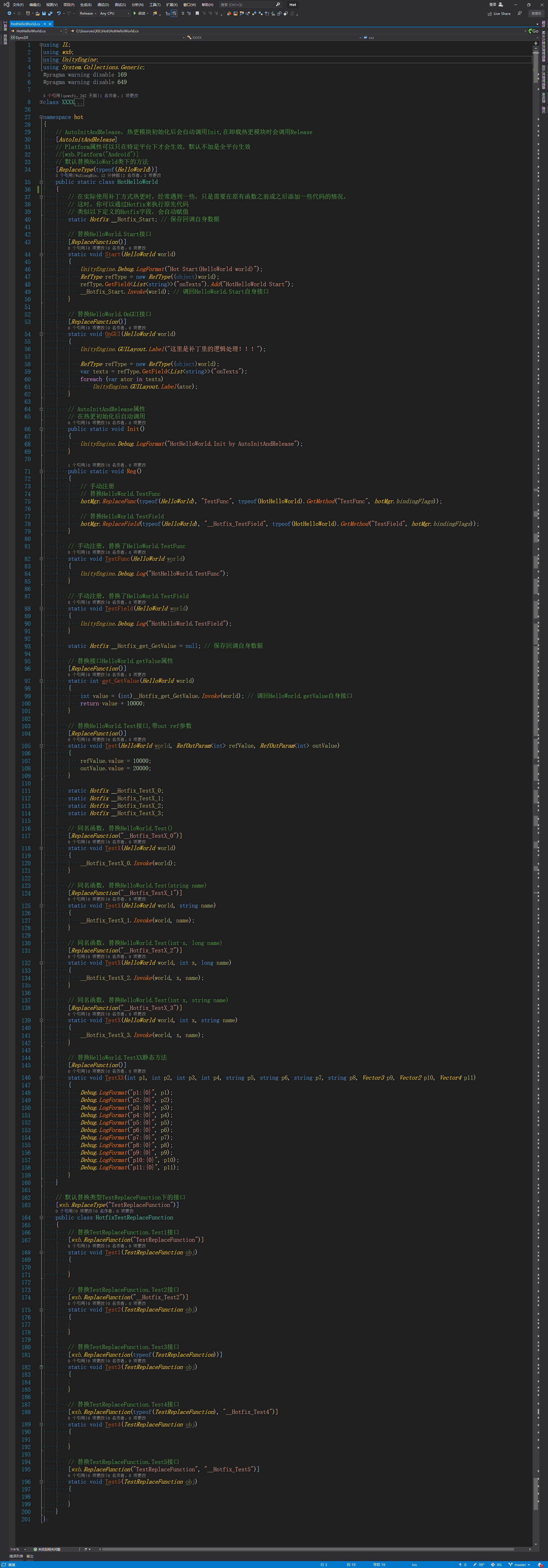Image resolution: width=548 pixels, height=1568 pixels.
Task: Open the DyncDll project dropdown
Action: (97, 37)
